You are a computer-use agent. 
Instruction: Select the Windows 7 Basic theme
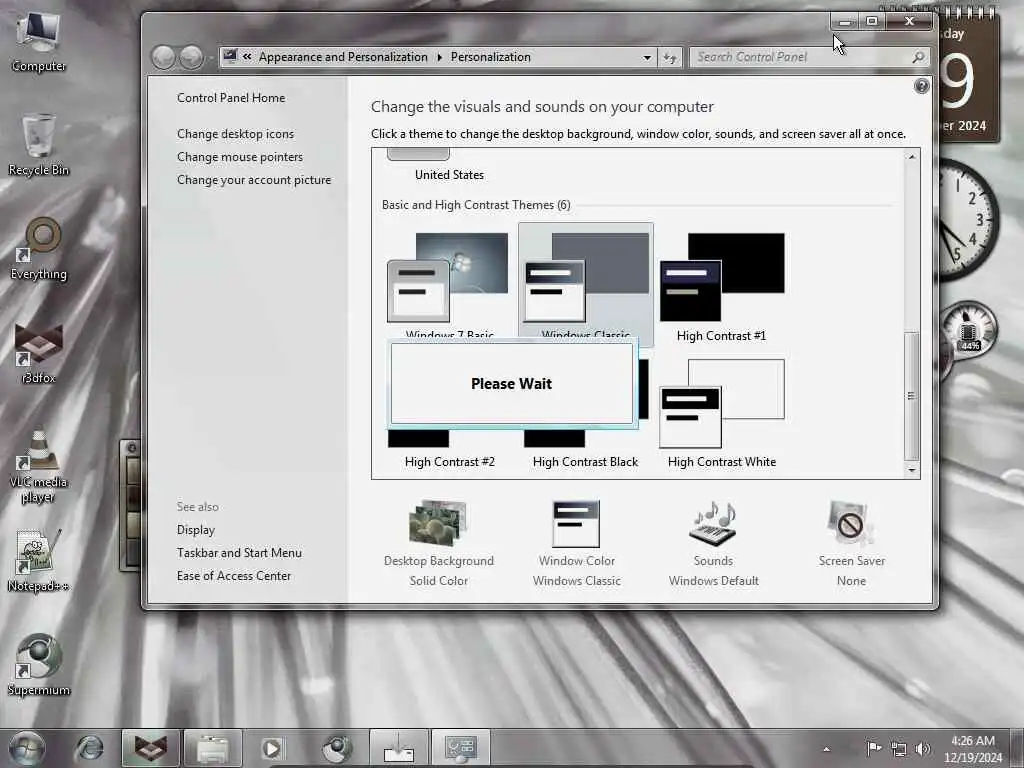tap(449, 284)
